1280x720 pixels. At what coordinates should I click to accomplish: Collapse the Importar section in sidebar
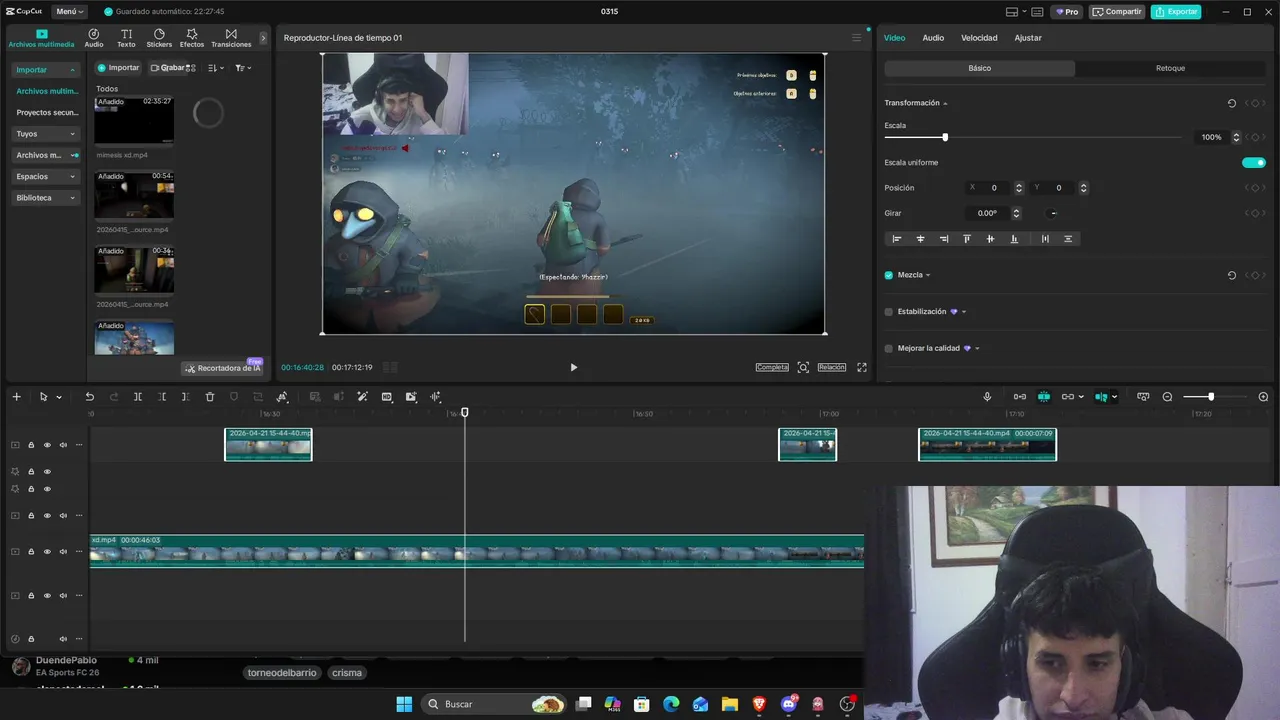point(73,70)
